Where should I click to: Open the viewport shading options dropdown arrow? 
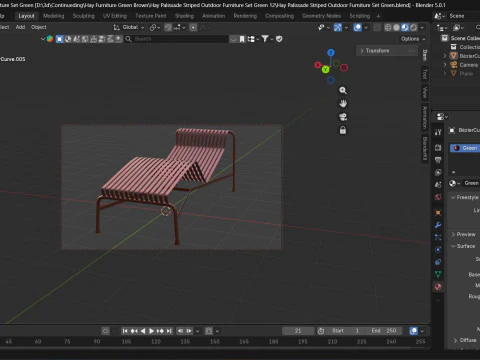pyautogui.click(x=422, y=28)
